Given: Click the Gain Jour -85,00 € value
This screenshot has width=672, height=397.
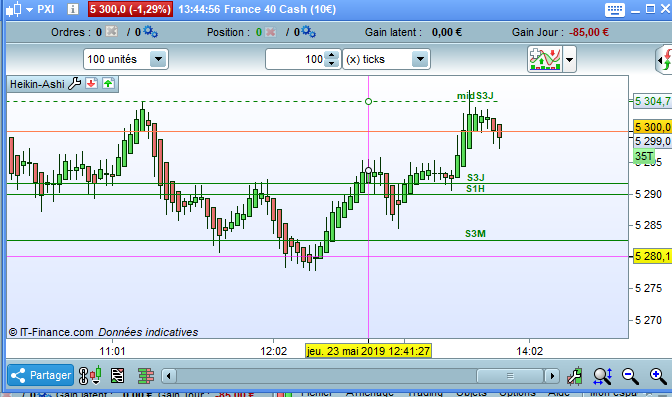Looking at the screenshot, I should (x=589, y=32).
